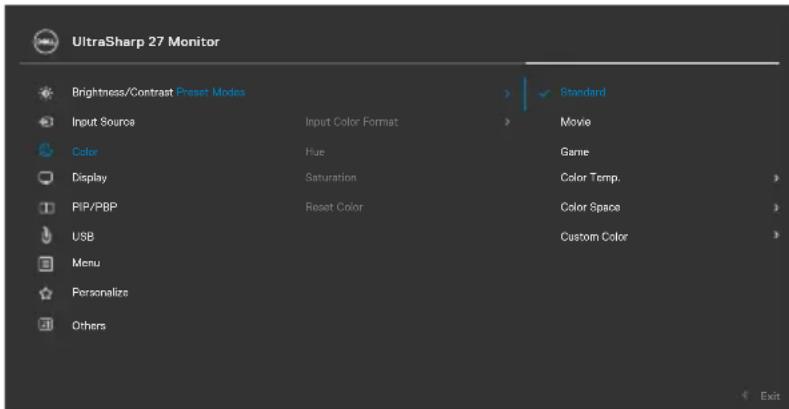Choose the Game preset mode
The height and width of the screenshot is (409, 789).
coord(575,152)
